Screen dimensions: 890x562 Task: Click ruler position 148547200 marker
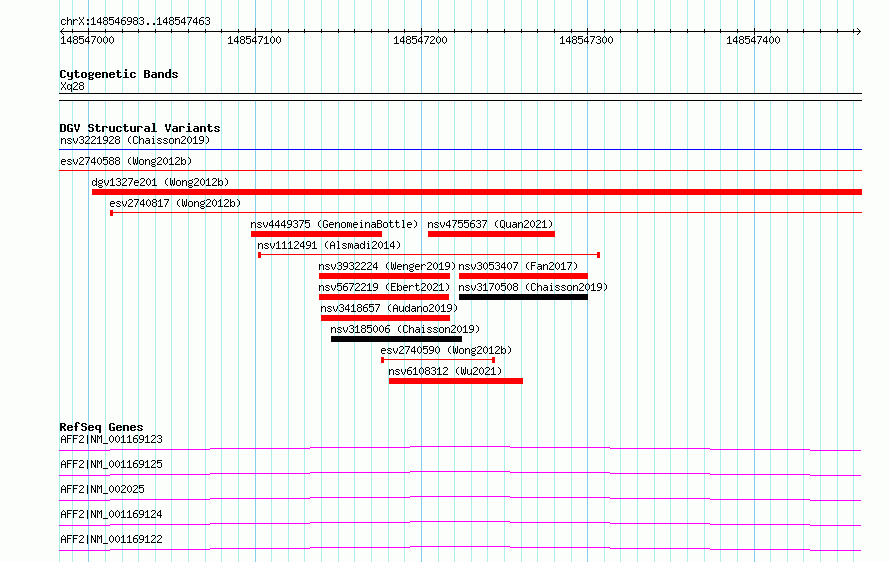pyautogui.click(x=420, y=40)
